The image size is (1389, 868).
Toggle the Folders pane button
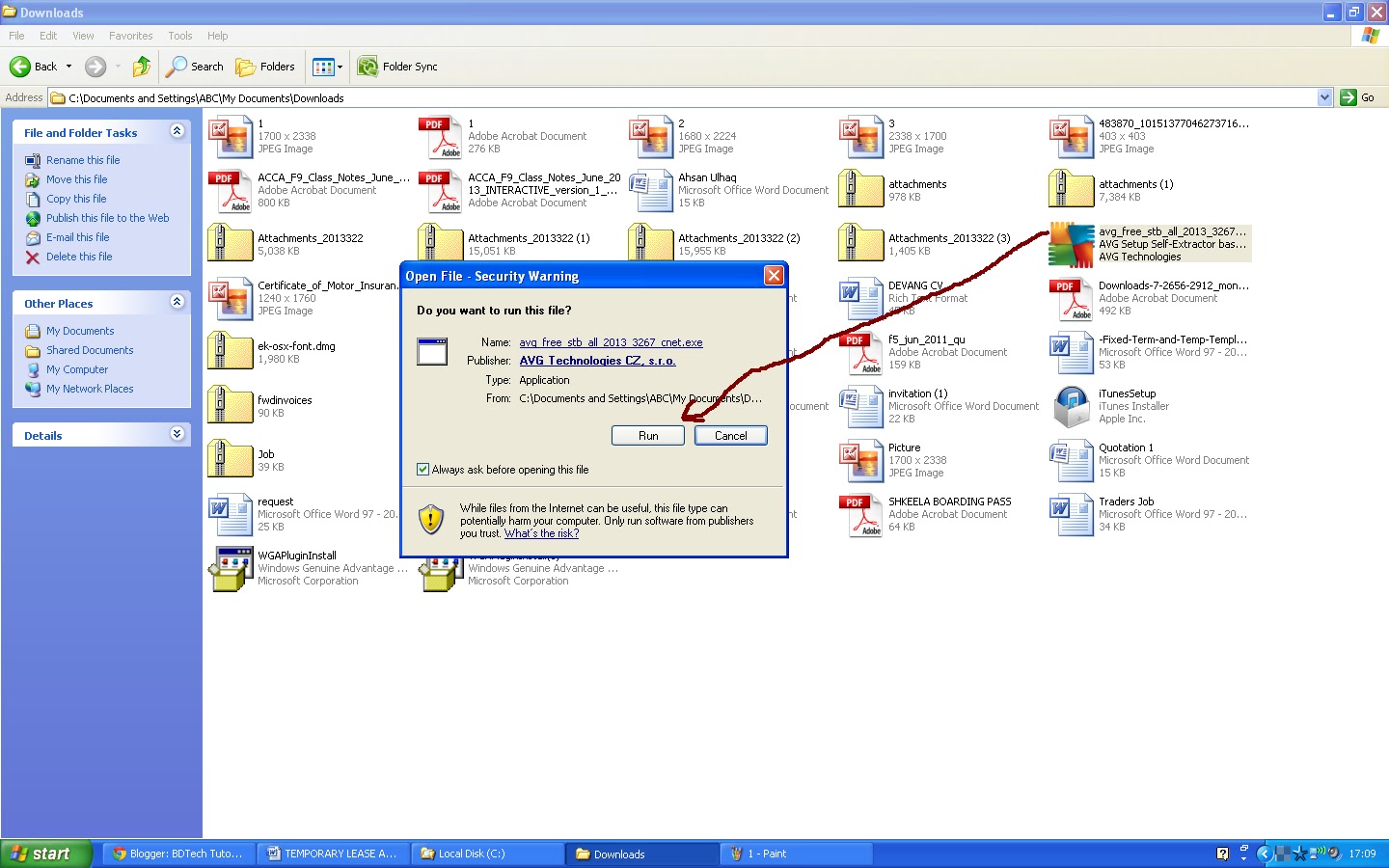click(266, 67)
